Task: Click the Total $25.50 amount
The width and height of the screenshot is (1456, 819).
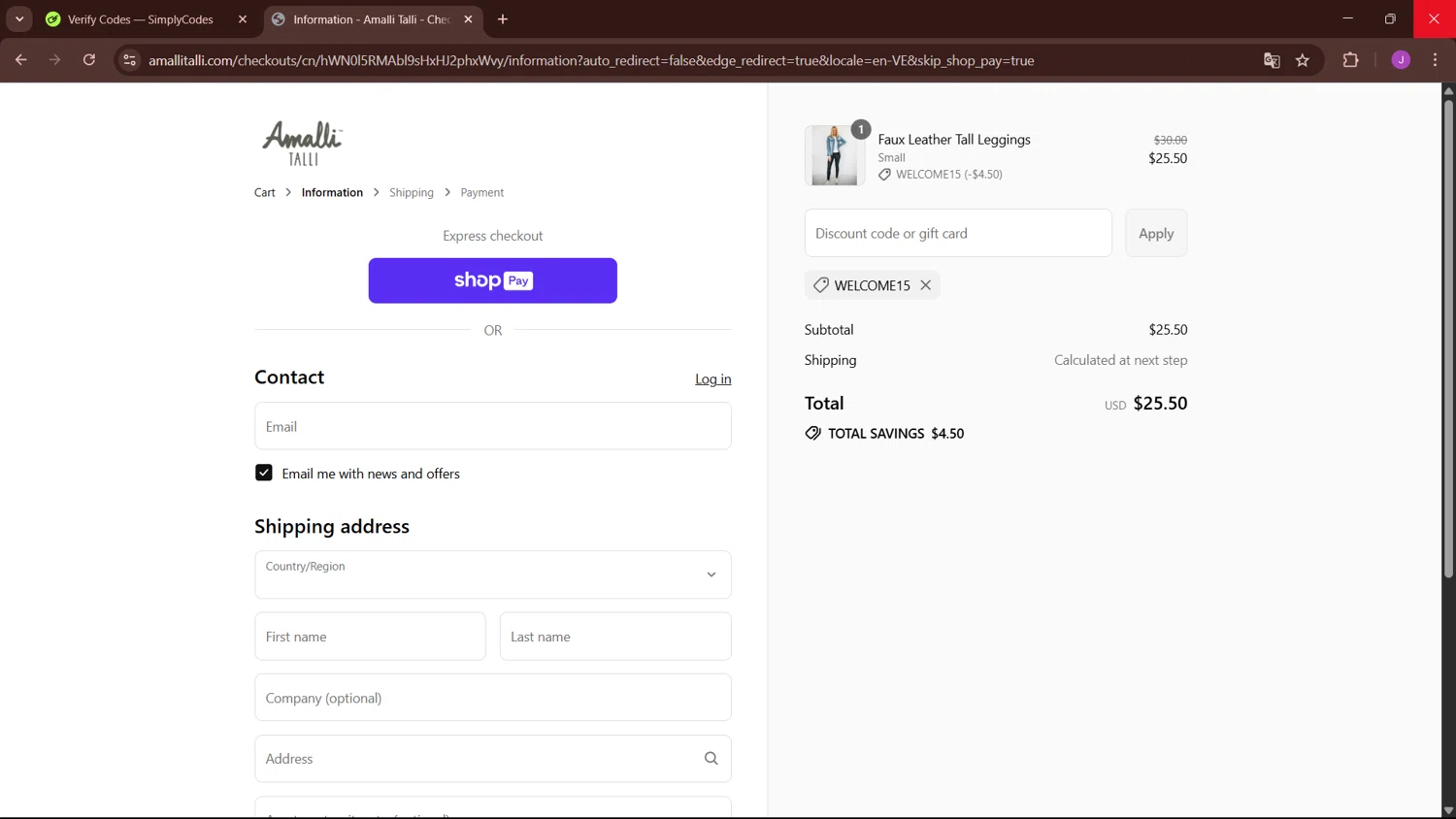Action: (x=1160, y=403)
